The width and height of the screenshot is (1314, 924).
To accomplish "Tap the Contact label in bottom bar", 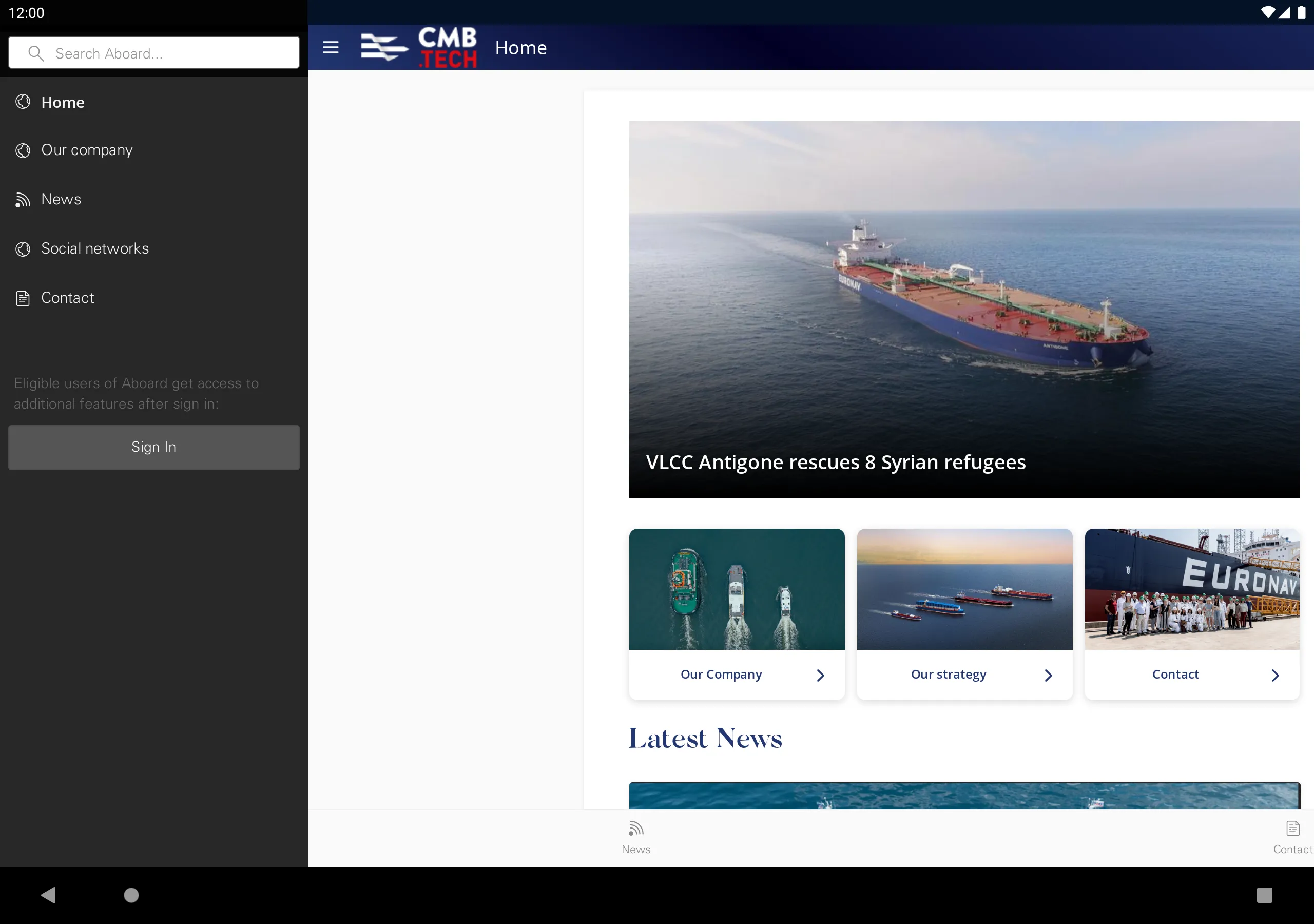I will pos(1293,849).
